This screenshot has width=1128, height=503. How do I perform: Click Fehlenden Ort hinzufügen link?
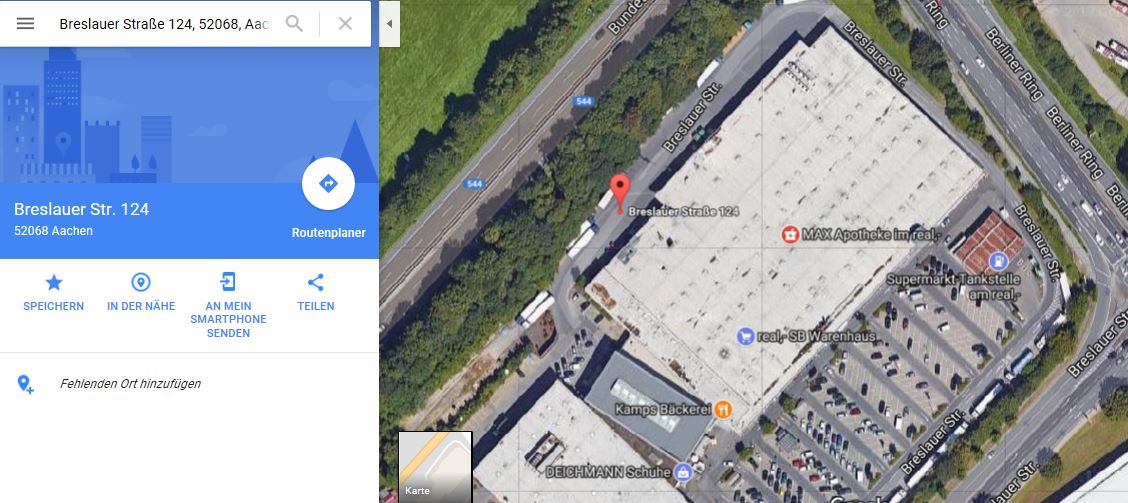(130, 384)
